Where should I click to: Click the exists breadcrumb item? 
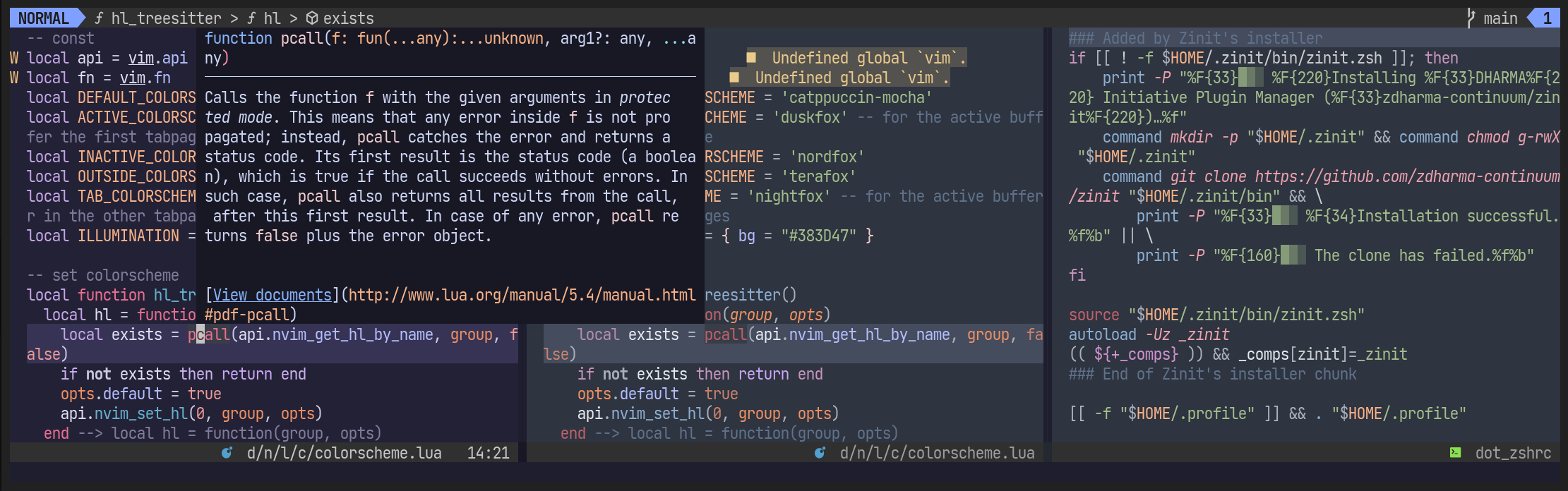coord(348,18)
